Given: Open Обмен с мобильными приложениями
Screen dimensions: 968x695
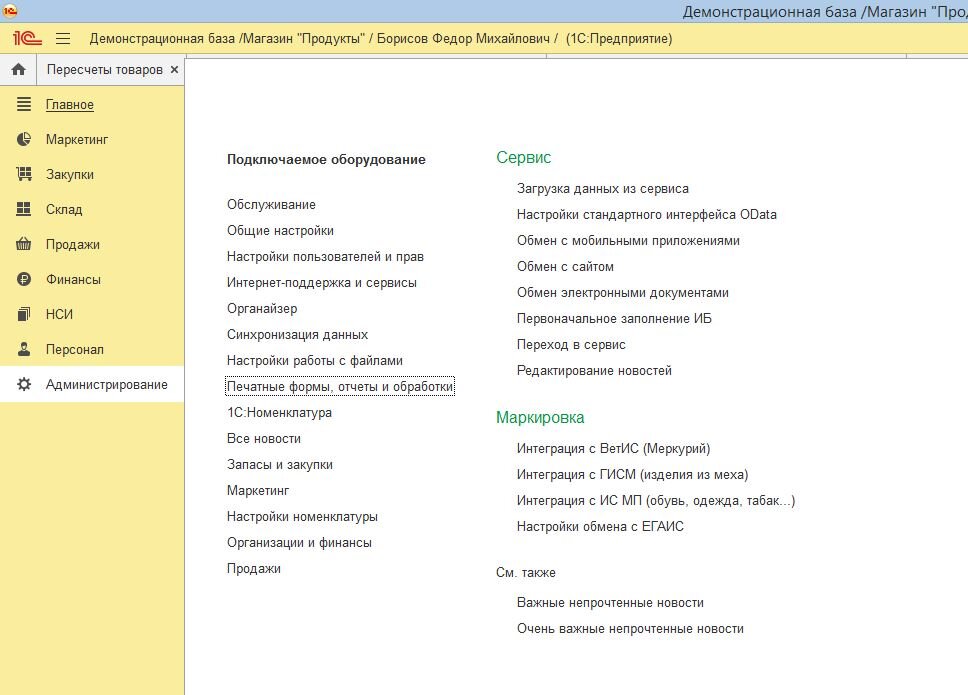Looking at the screenshot, I should click(628, 240).
